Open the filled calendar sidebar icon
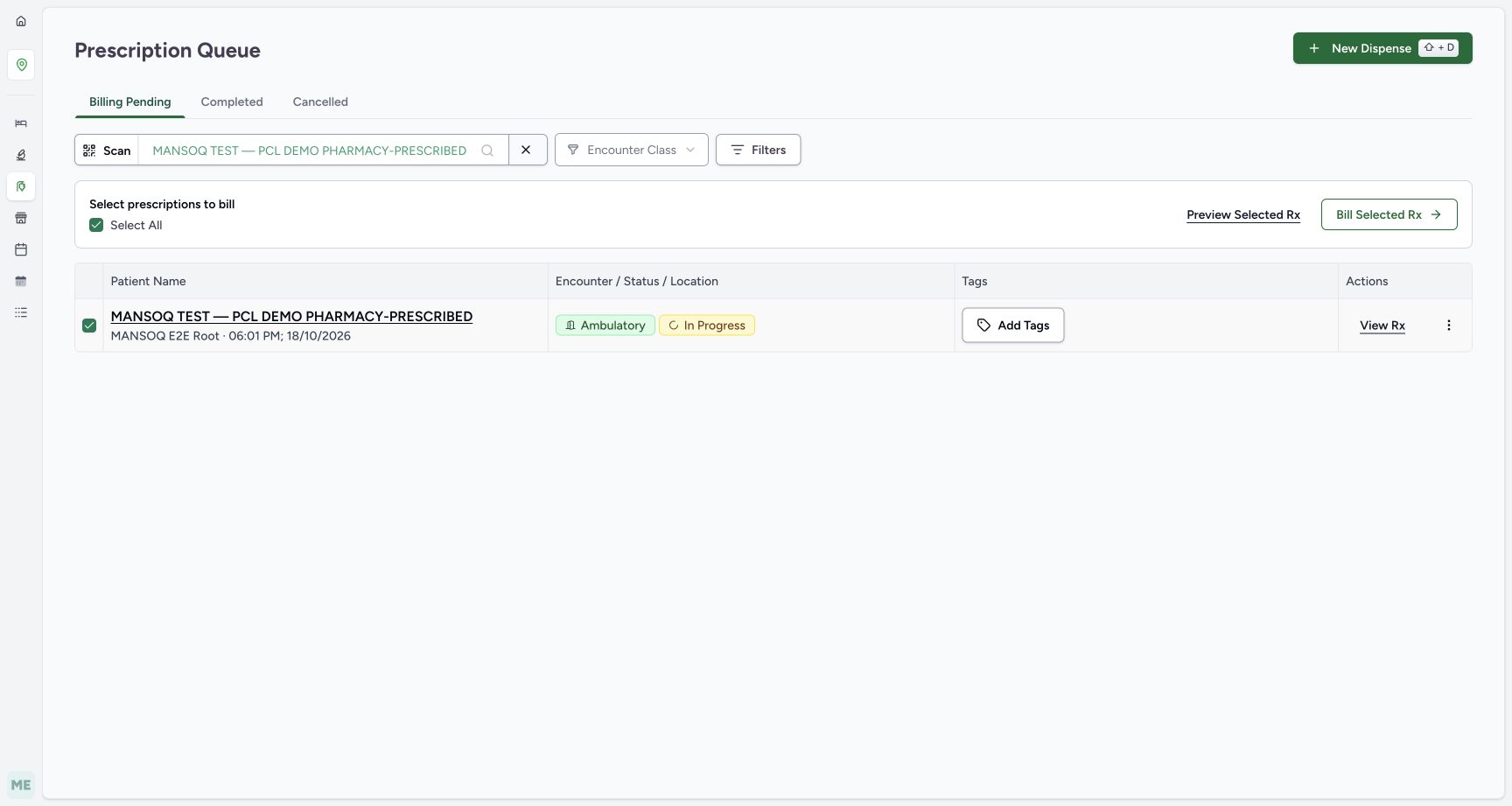1512x806 pixels. 21,281
